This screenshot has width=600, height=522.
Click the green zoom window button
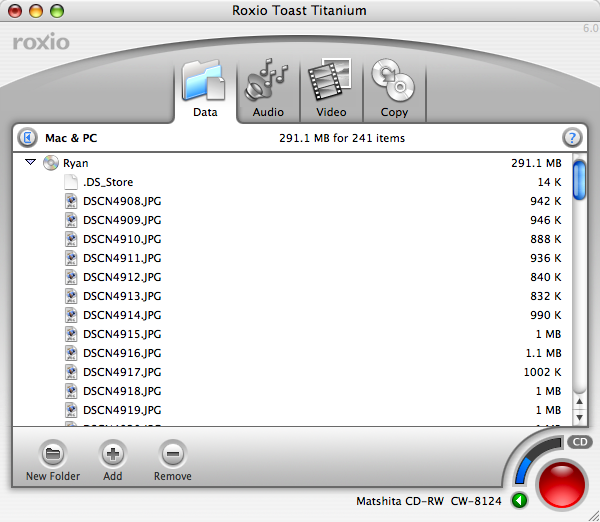[x=57, y=11]
